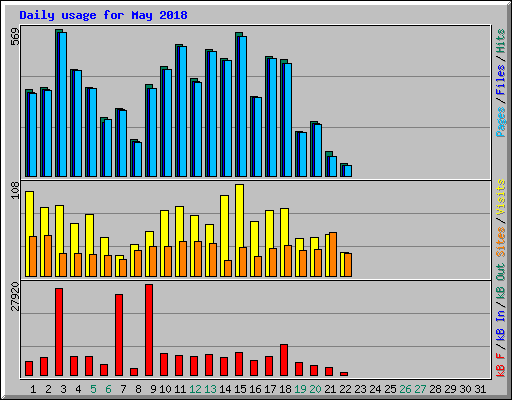Click the Hits legend label

click(x=501, y=42)
